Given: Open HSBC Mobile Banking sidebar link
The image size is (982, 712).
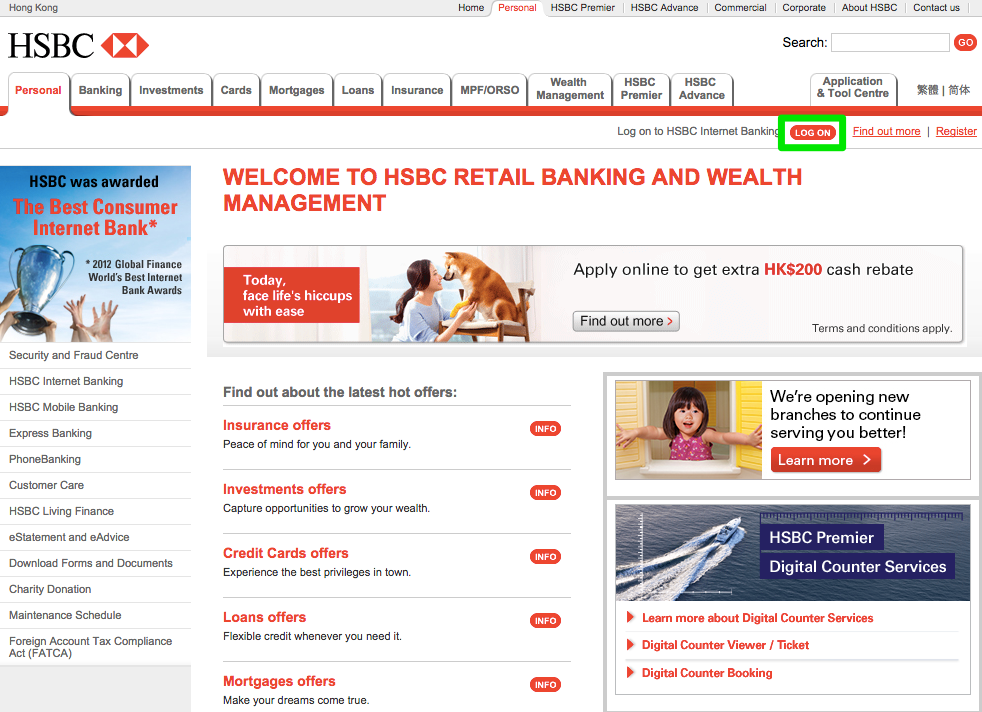Looking at the screenshot, I should (63, 407).
